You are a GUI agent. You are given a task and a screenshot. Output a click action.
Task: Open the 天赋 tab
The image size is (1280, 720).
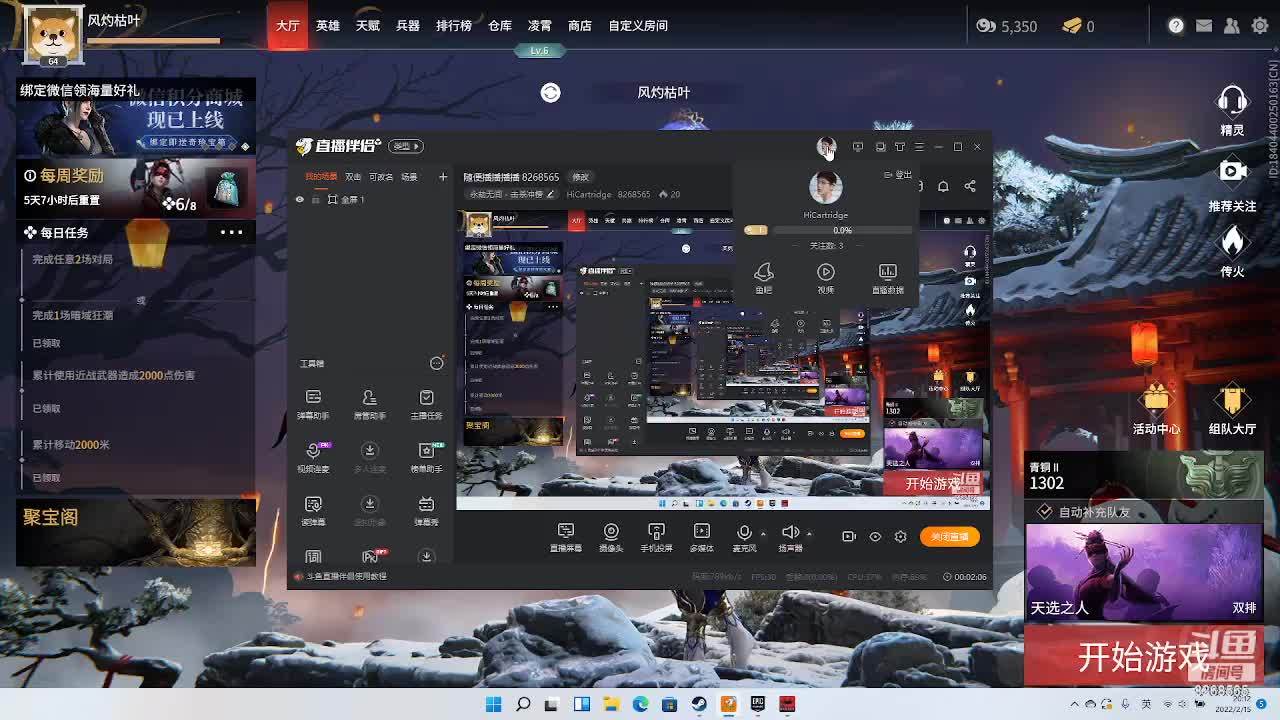click(x=368, y=26)
